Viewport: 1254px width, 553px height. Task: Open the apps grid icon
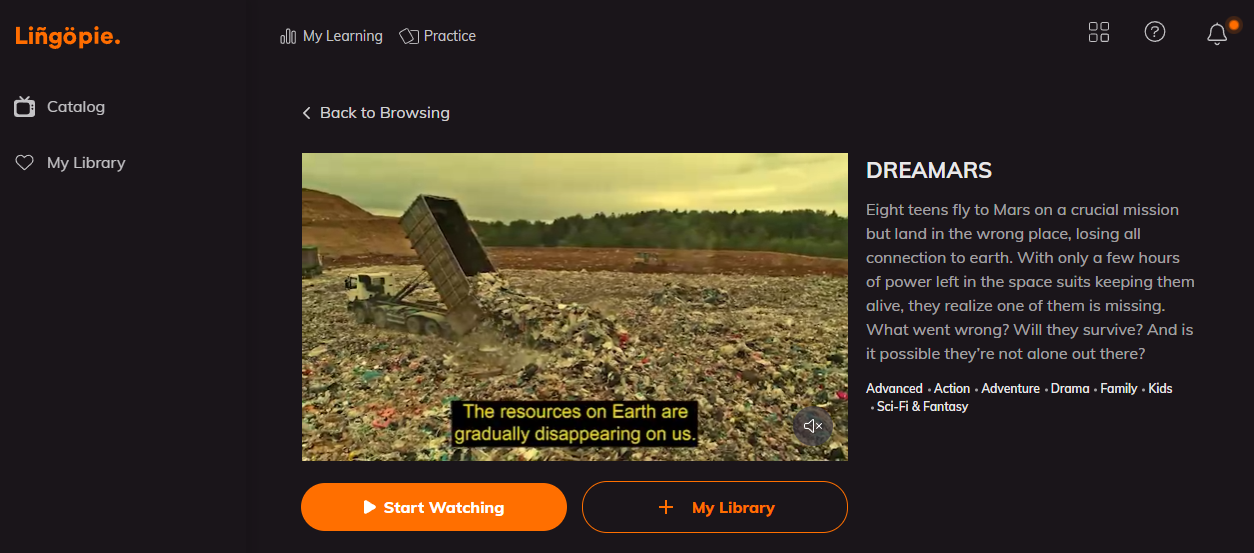tap(1099, 32)
